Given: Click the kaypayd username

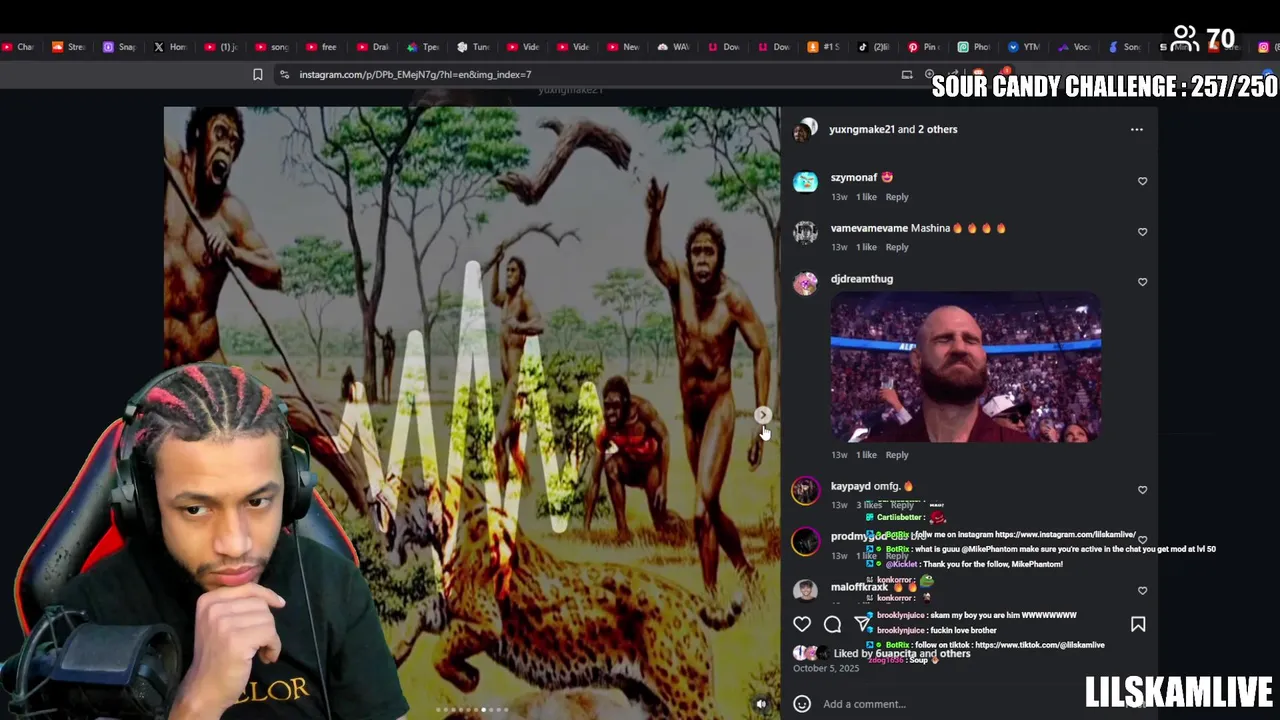Looking at the screenshot, I should [x=851, y=486].
